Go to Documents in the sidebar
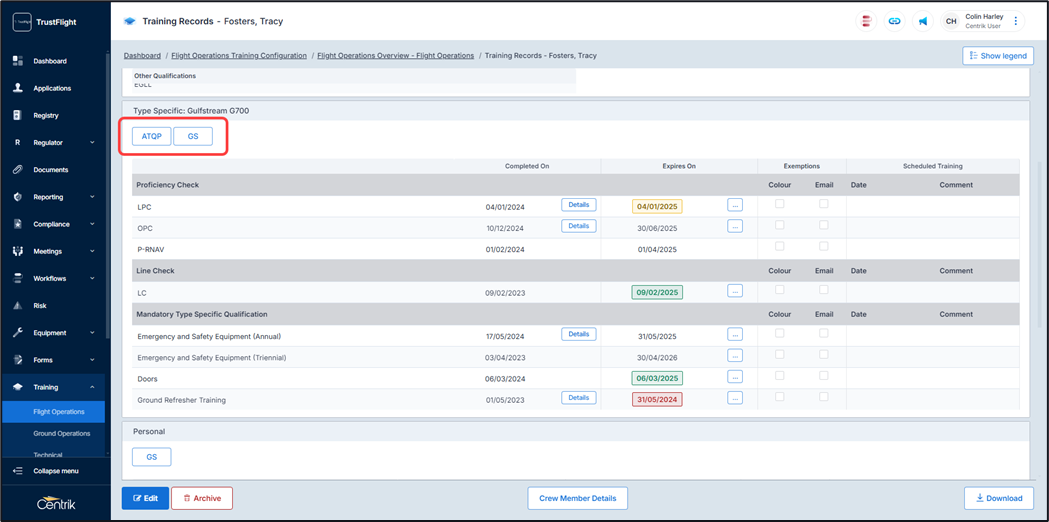Screen dimensions: 1049x522 point(50,170)
